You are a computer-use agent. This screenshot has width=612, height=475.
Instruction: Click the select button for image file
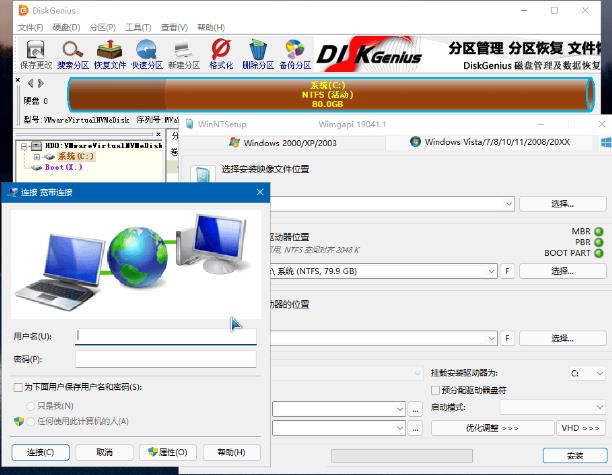562,204
